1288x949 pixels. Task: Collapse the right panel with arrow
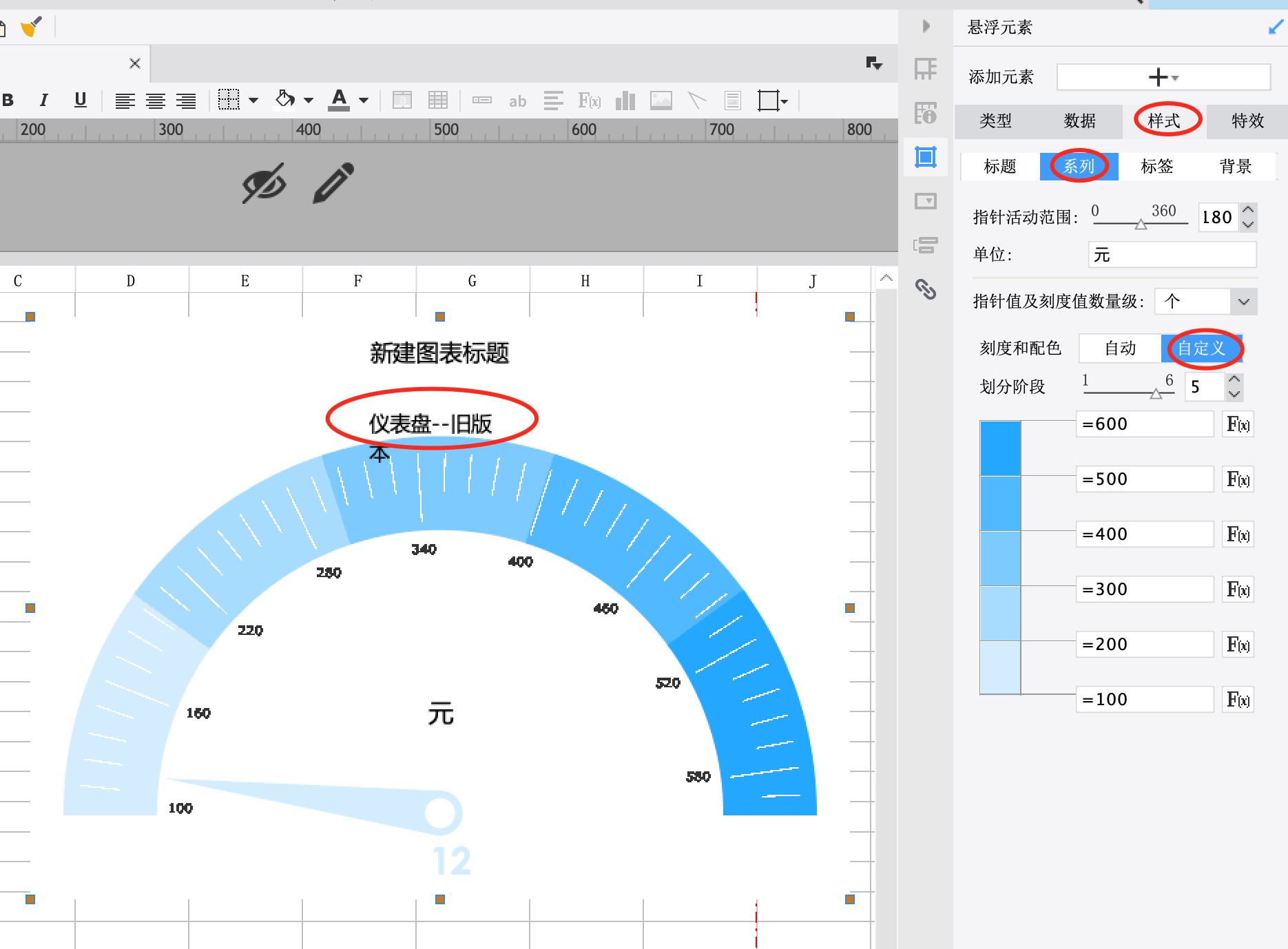point(926,26)
